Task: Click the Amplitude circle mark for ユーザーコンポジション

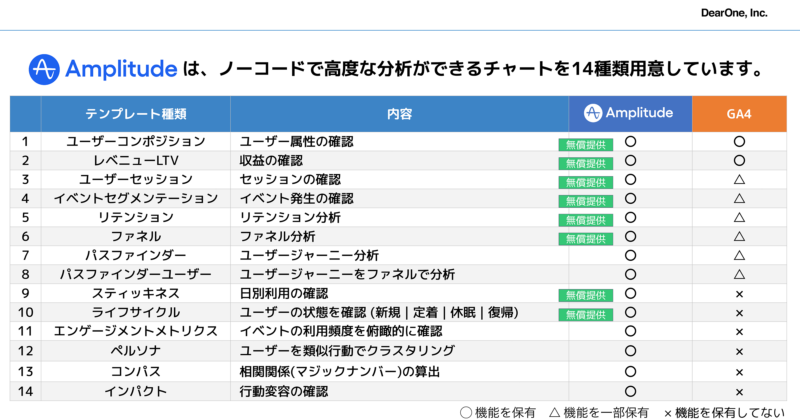Action: (x=631, y=141)
